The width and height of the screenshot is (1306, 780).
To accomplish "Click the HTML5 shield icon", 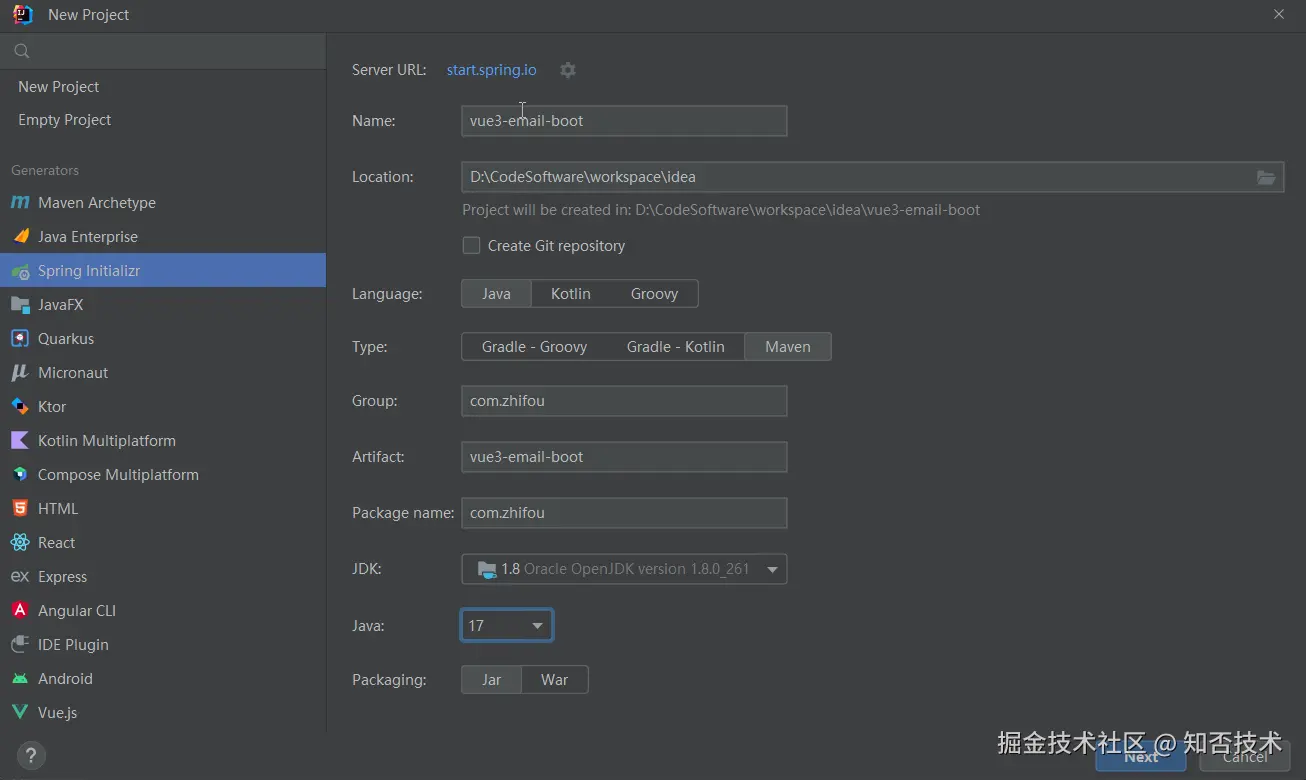I will (x=20, y=509).
